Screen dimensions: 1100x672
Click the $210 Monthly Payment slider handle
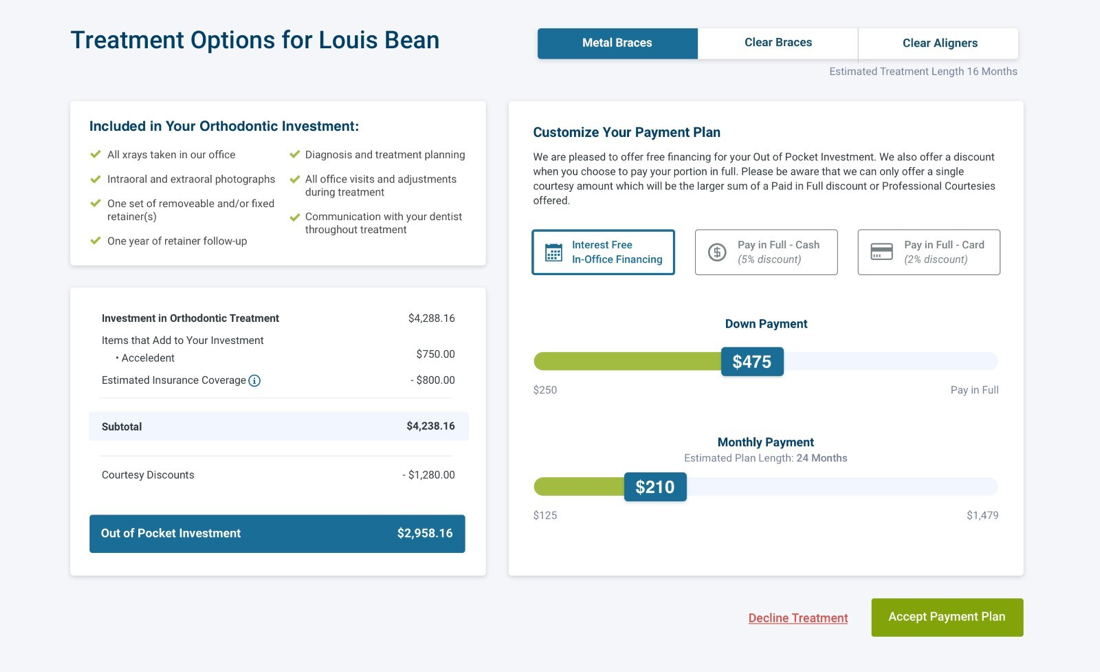click(x=655, y=487)
